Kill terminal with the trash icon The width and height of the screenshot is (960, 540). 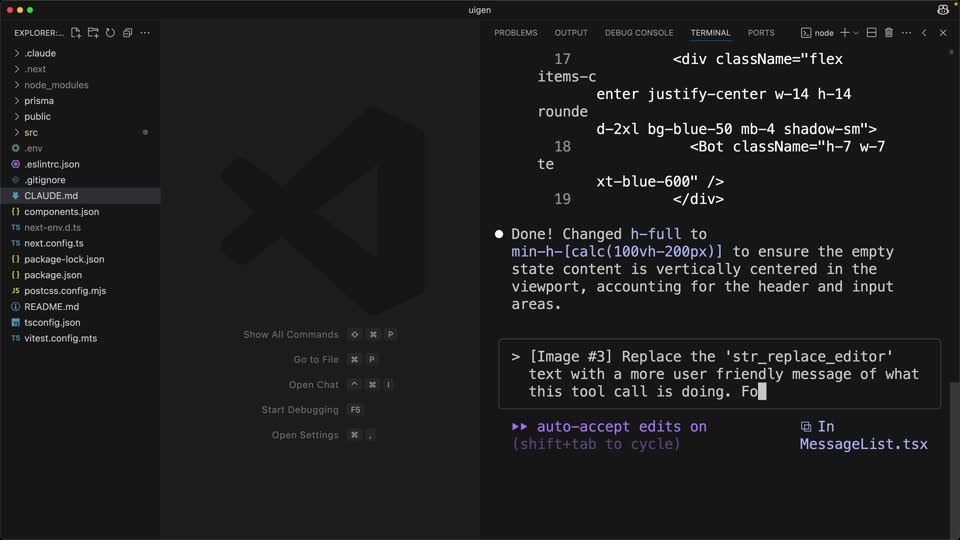(x=888, y=33)
